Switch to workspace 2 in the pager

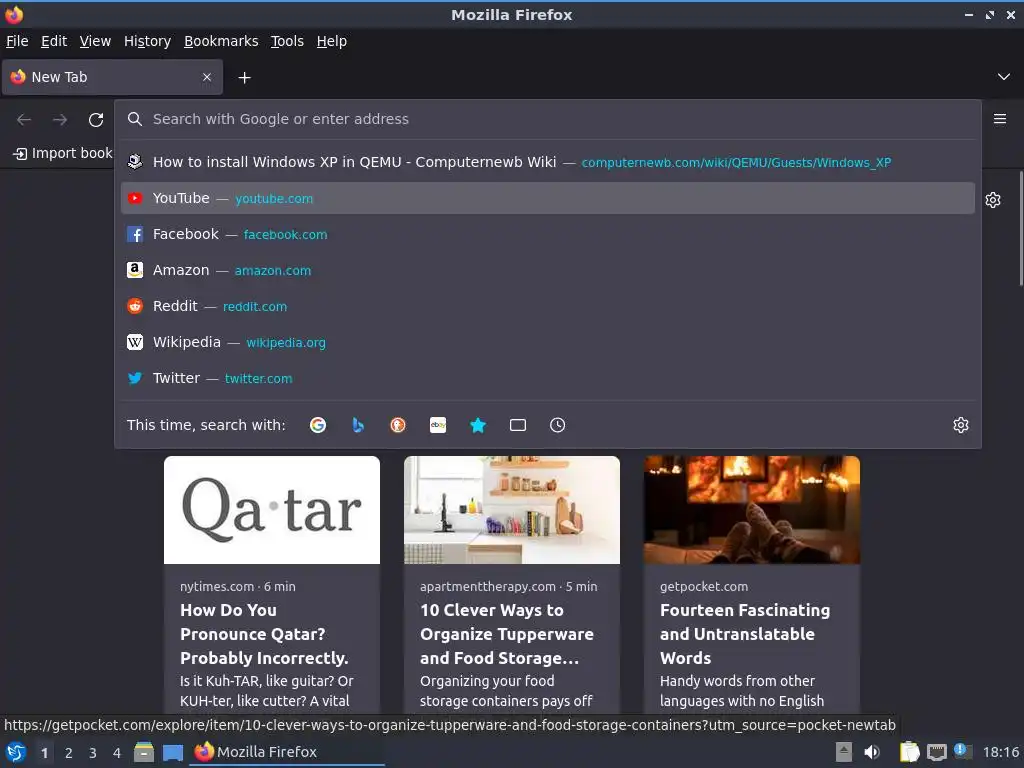(x=69, y=753)
